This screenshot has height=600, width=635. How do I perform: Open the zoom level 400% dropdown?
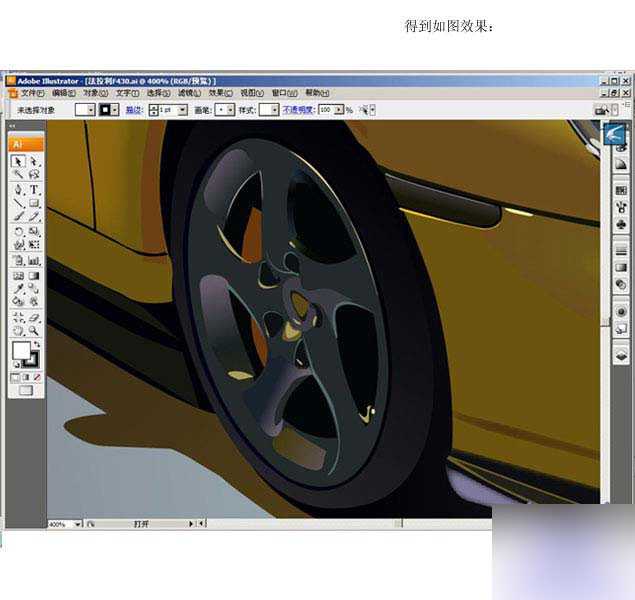[x=77, y=524]
